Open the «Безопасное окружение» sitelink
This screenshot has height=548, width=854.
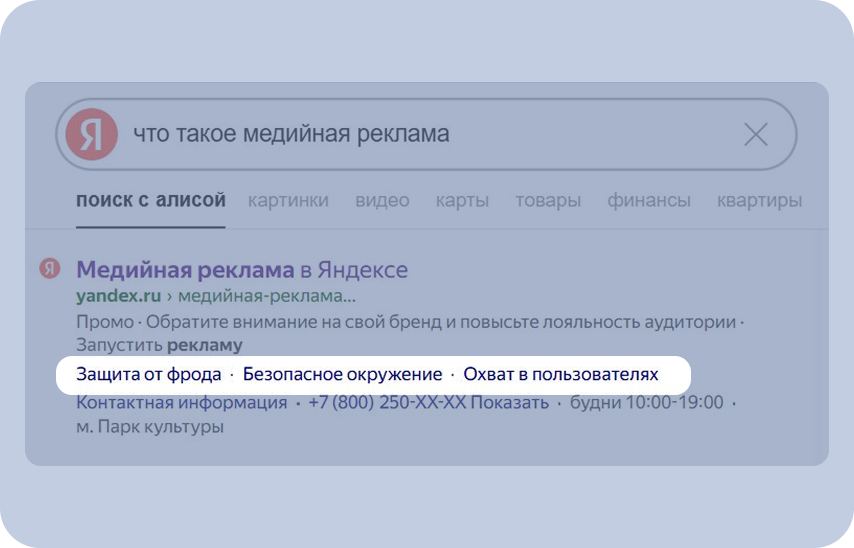point(343,374)
